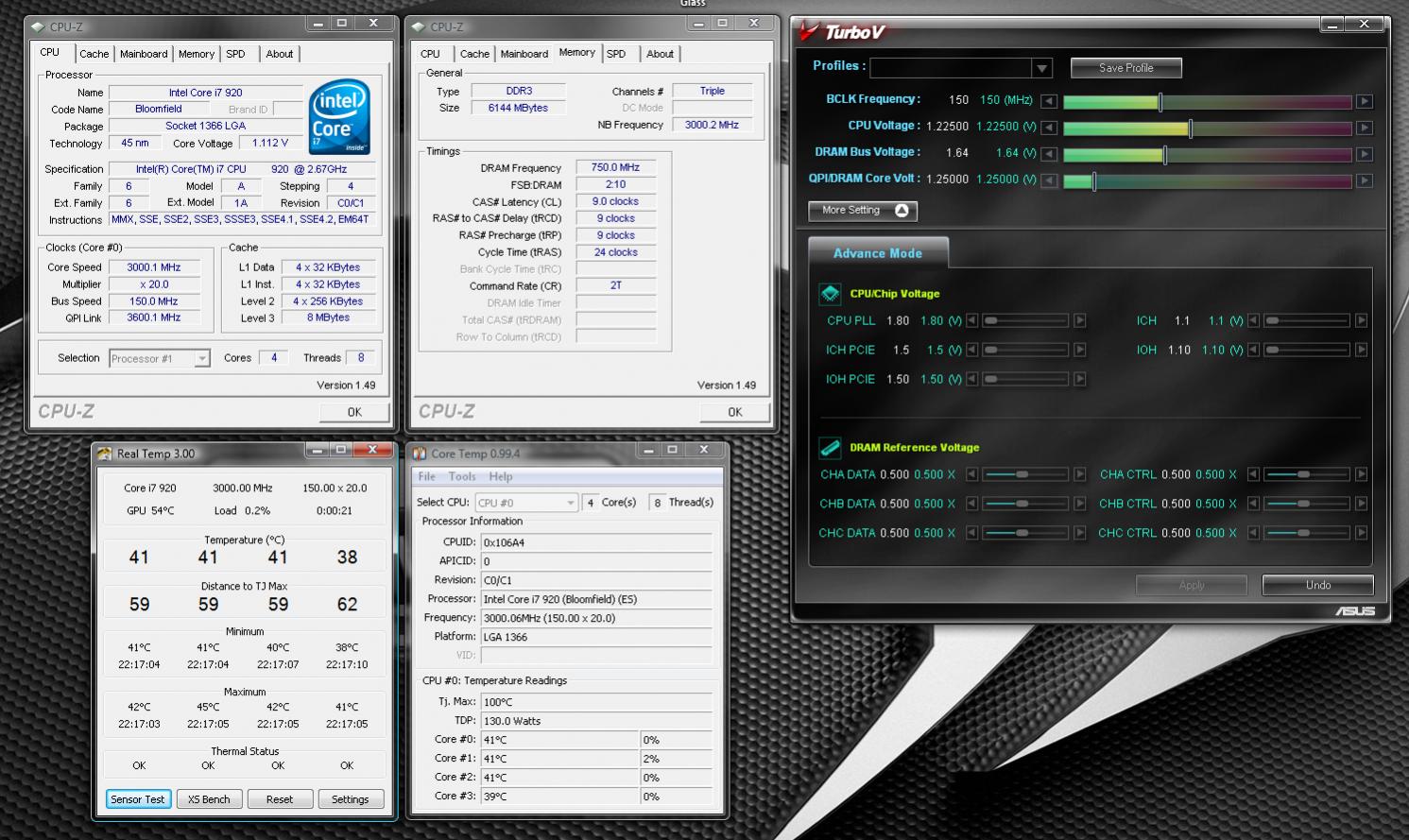
Task: Click ICH 1.1 voltage increase arrow
Action: point(1361,321)
